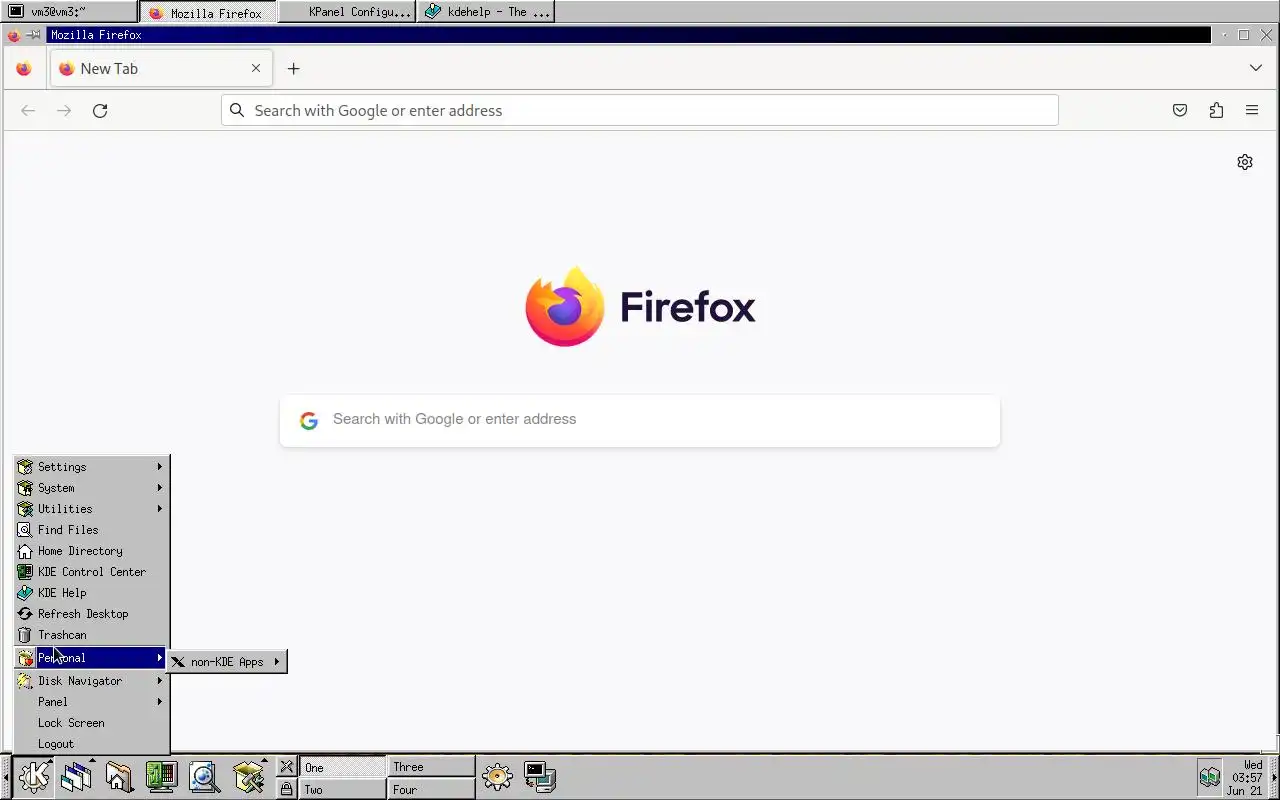Open Trashcan from the menu
This screenshot has height=800, width=1280.
click(x=92, y=635)
